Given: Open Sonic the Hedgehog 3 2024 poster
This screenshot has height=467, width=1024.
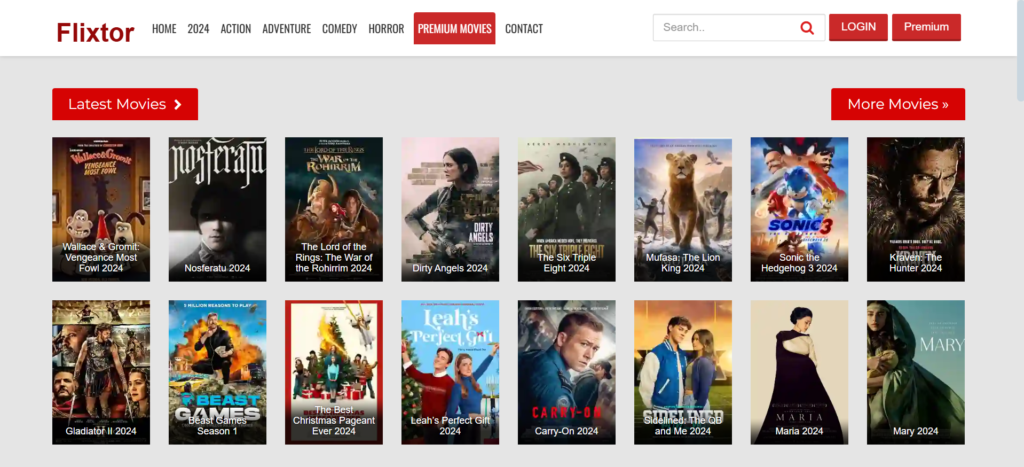Looking at the screenshot, I should coord(799,209).
